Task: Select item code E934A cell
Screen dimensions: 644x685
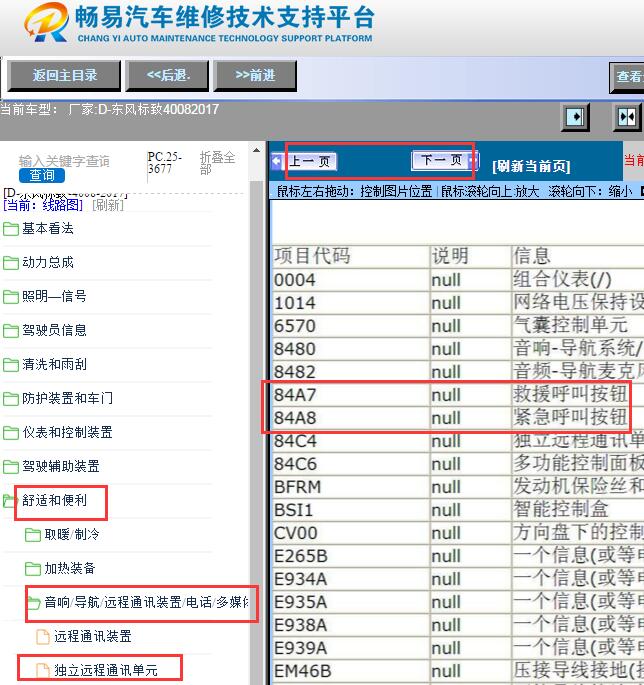Action: point(351,579)
